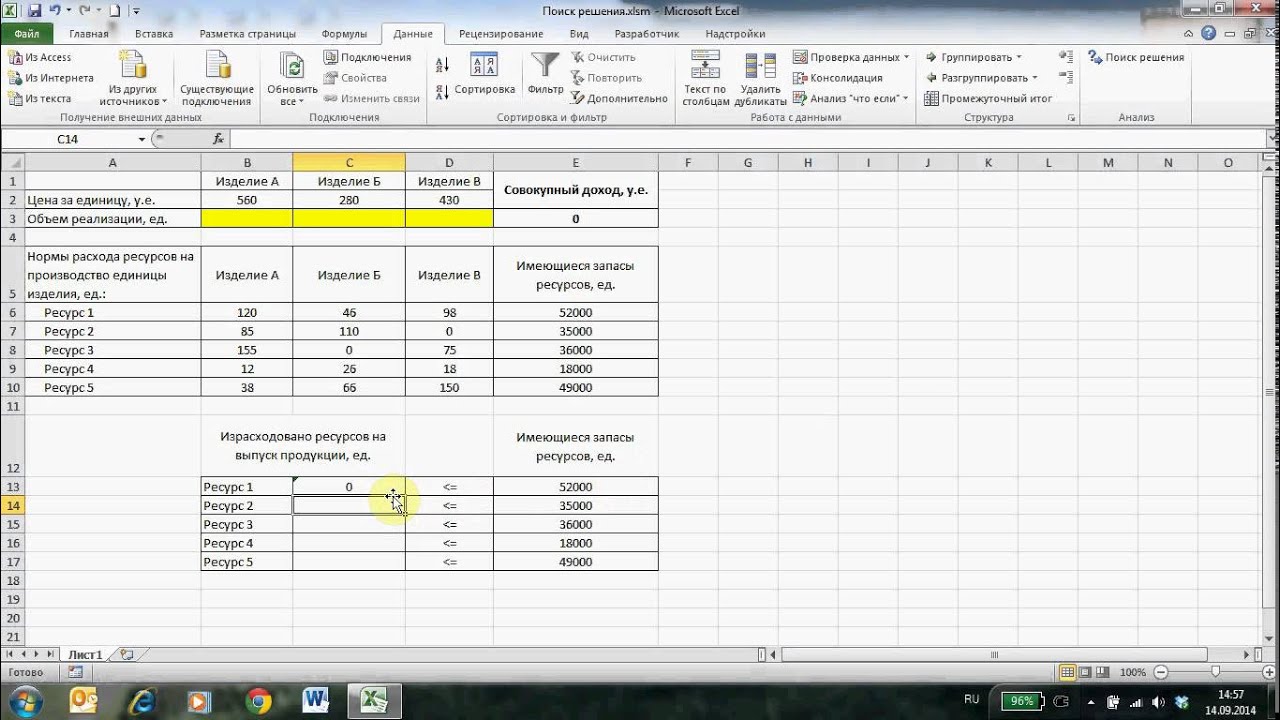1280x720 pixels.
Task: Select yellow cell D3 for Изделие В
Action: [x=449, y=218]
